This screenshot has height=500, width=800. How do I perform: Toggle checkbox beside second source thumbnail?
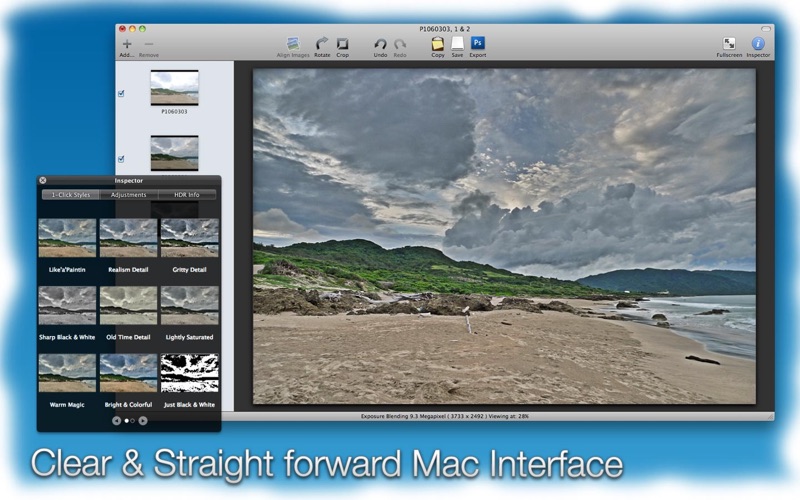[x=121, y=159]
